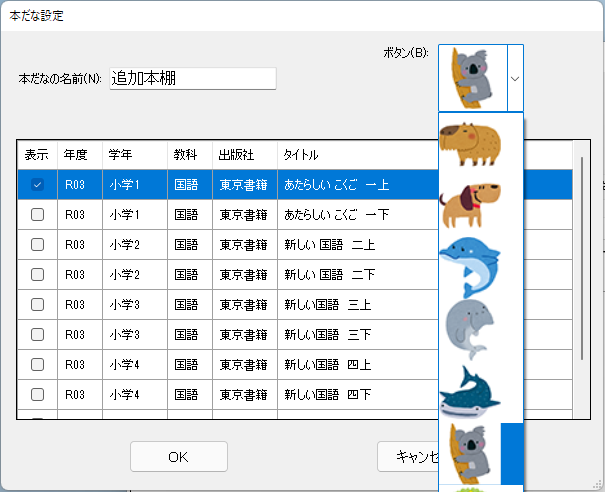Click 国語 in the 三下 row
Screen dimensions: 605x492
tap(186, 335)
